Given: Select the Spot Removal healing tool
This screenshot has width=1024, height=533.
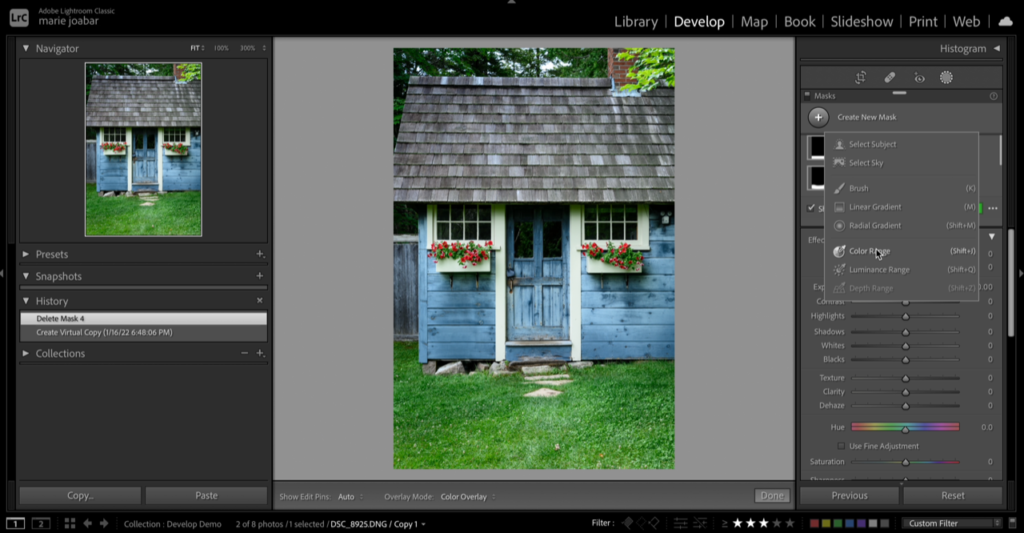Looking at the screenshot, I should [x=889, y=77].
